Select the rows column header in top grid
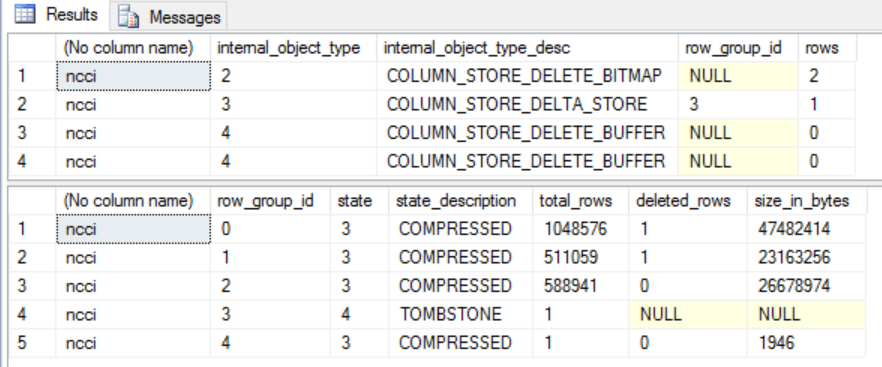Viewport: 882px width, 367px height. click(827, 48)
